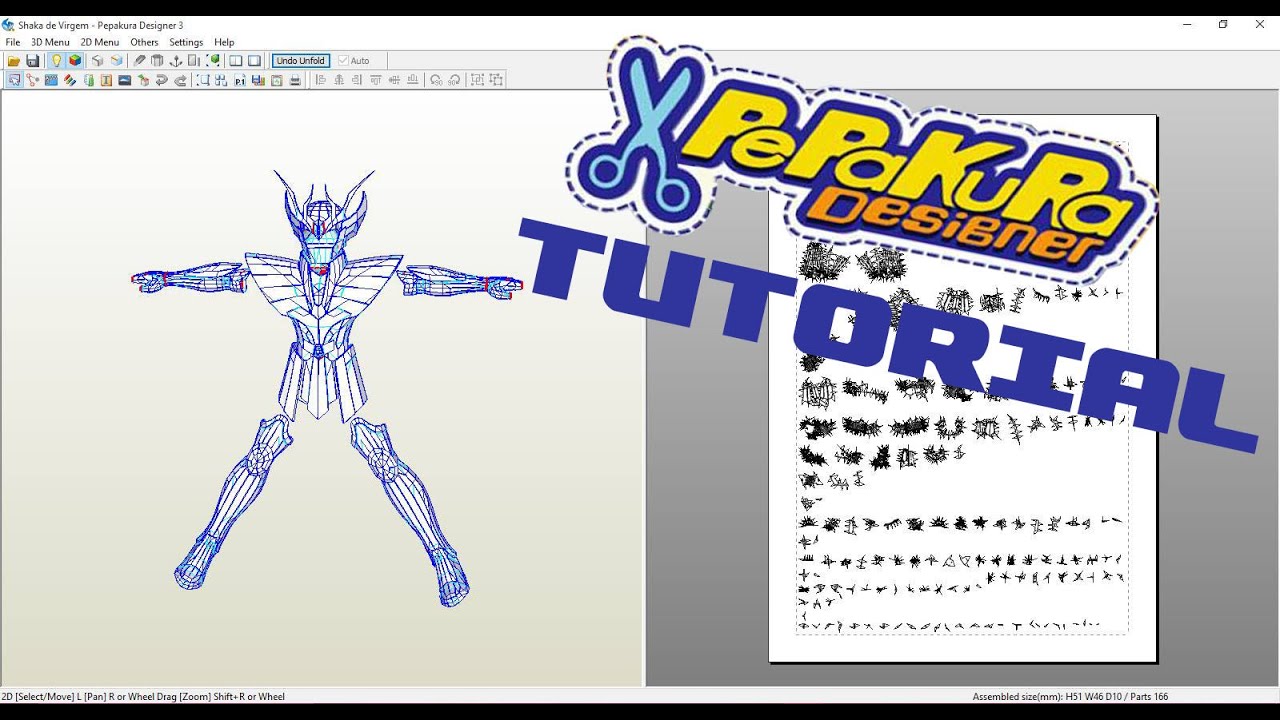This screenshot has width=1280, height=720.
Task: Click the redo arrow in second toolbar
Action: click(180, 80)
